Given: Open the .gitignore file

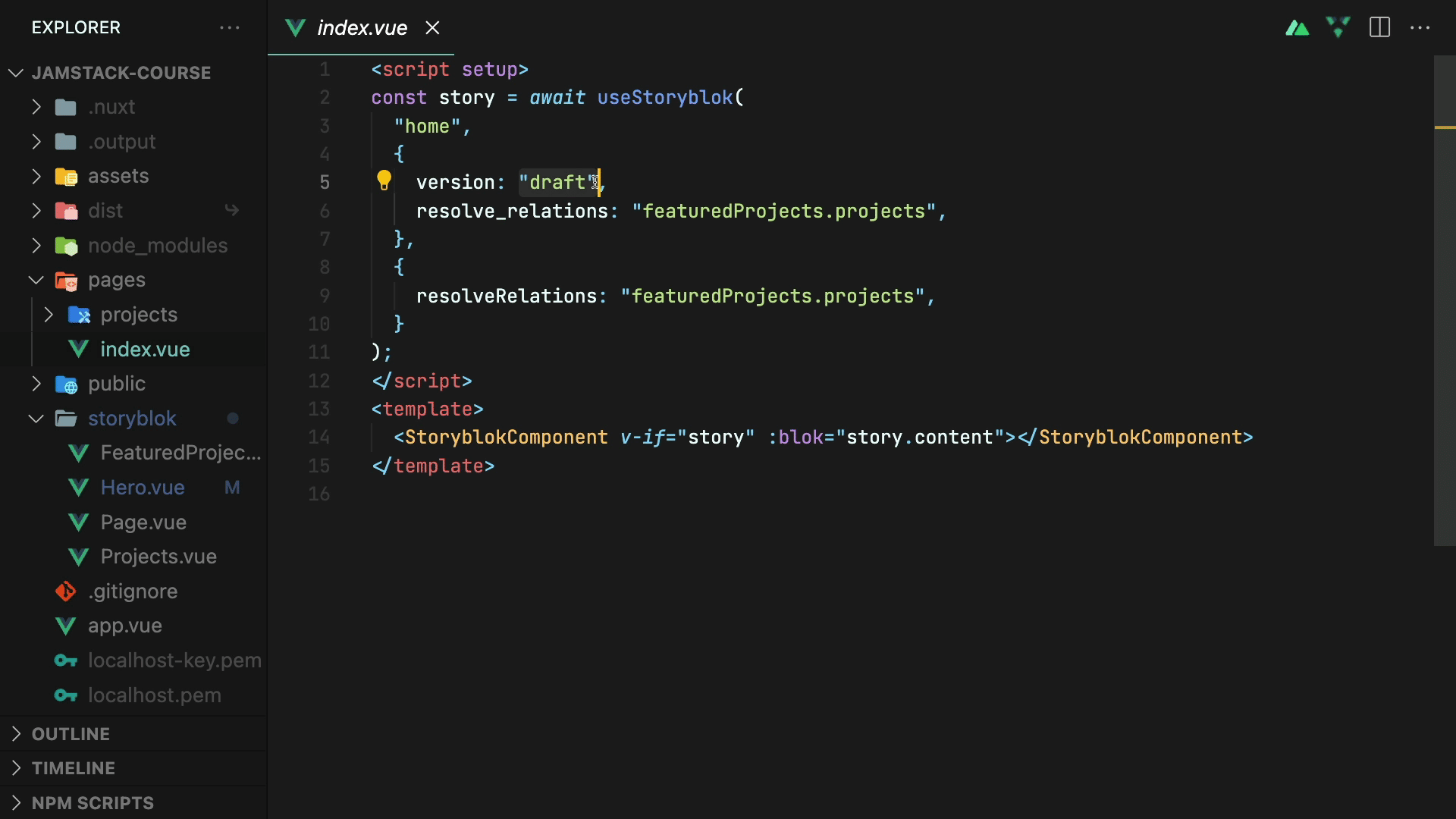Looking at the screenshot, I should coord(133,591).
